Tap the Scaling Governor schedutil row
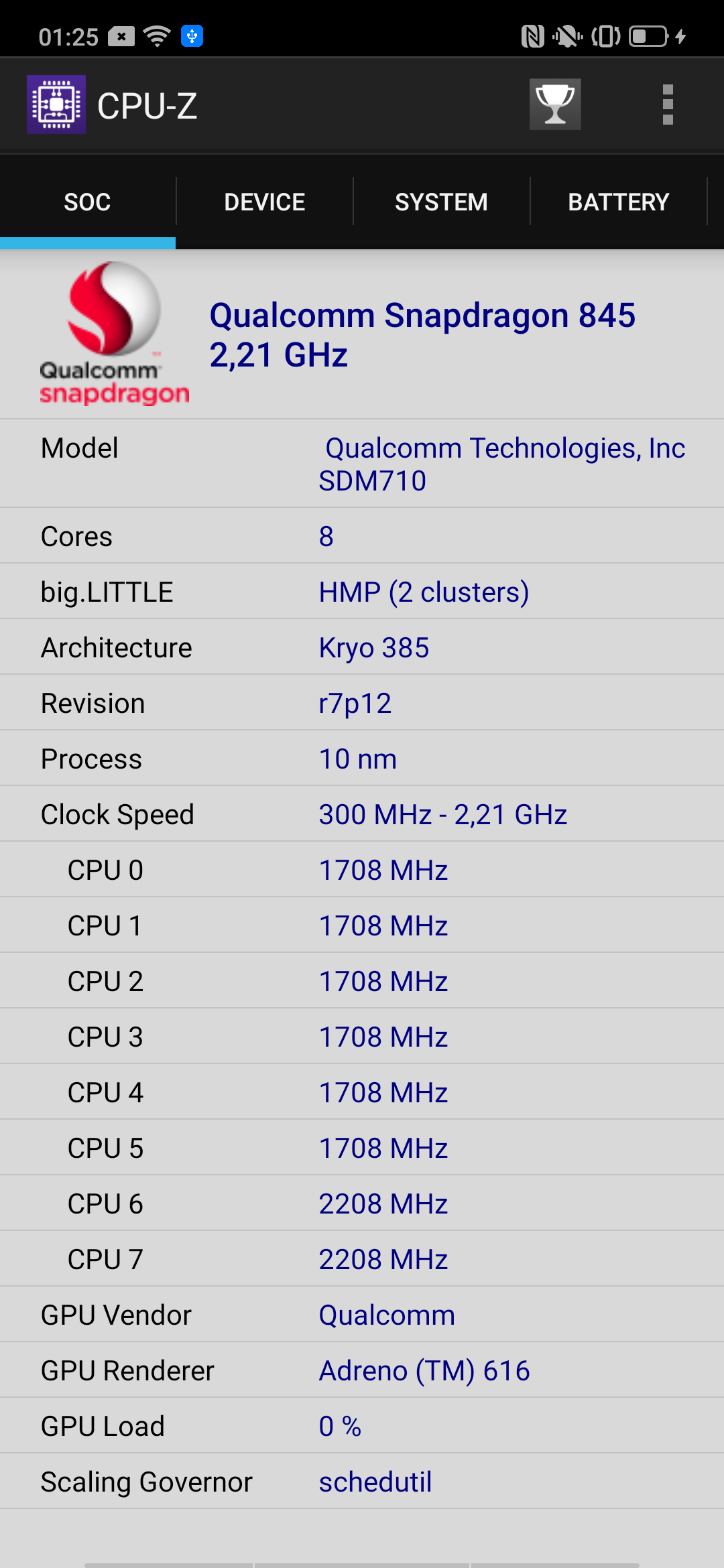The height and width of the screenshot is (1568, 724). tap(362, 1482)
